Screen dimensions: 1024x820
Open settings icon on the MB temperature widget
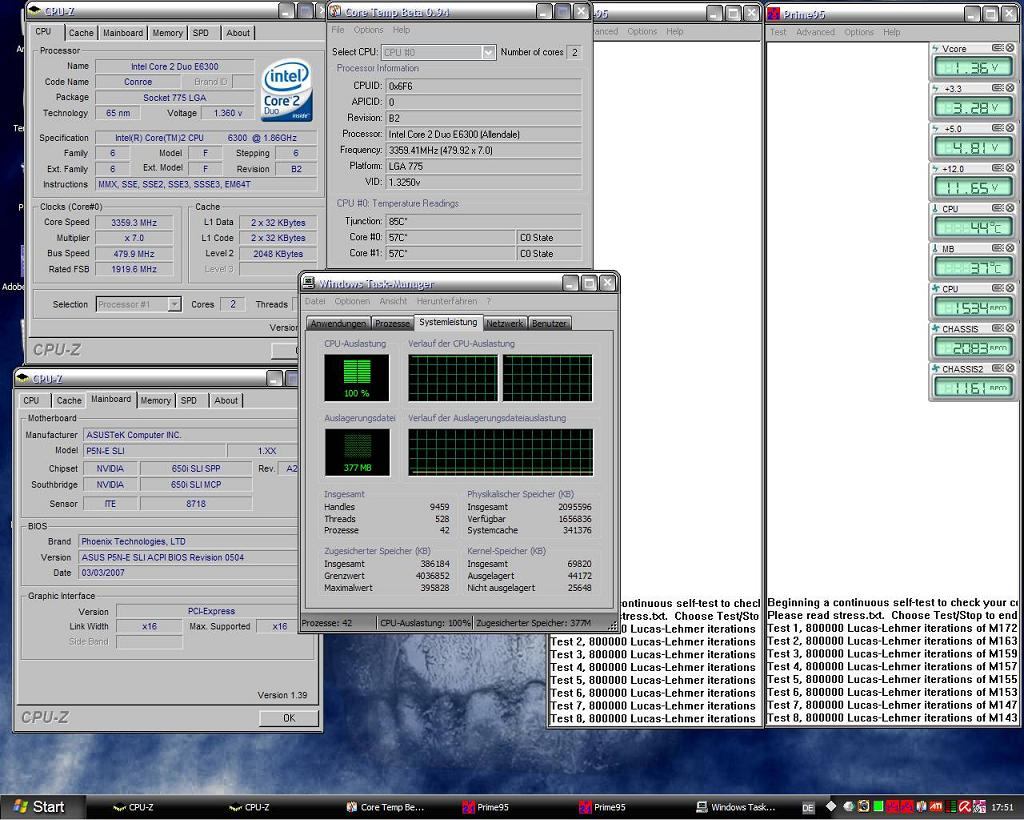coord(997,248)
